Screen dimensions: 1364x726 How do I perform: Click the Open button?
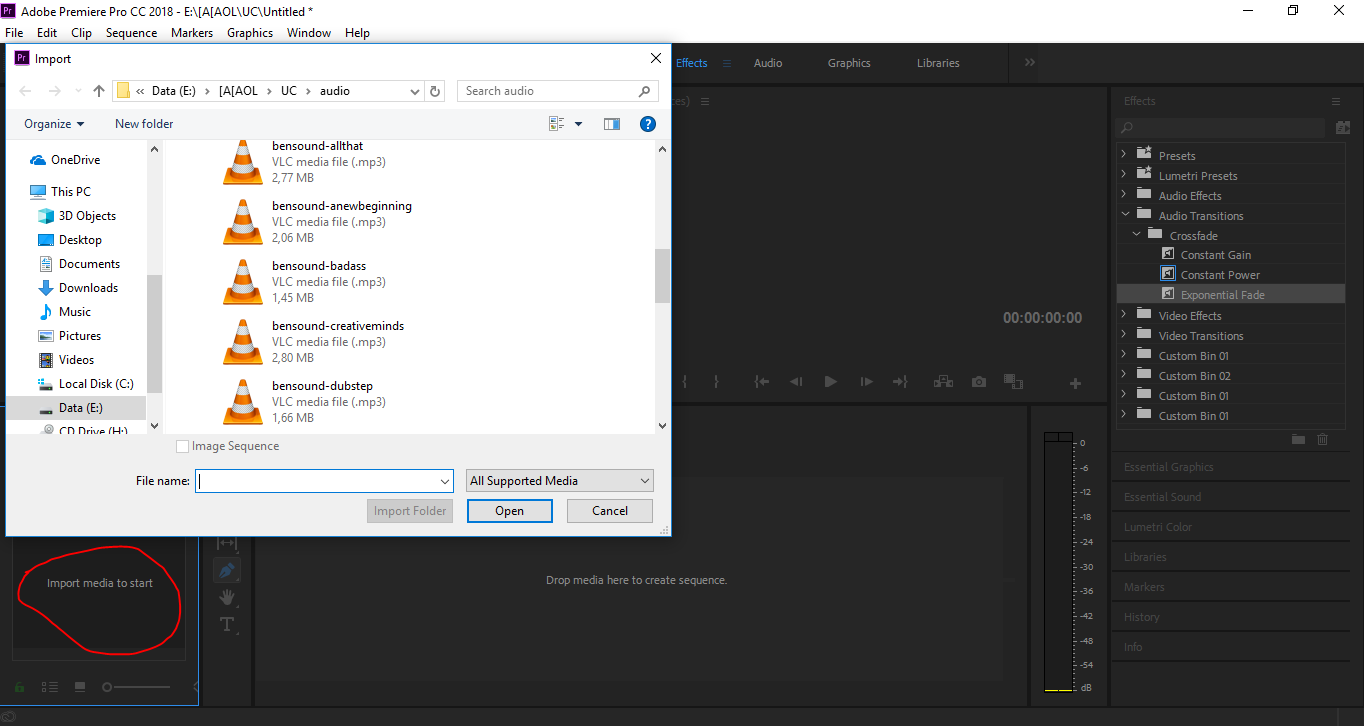click(x=510, y=511)
